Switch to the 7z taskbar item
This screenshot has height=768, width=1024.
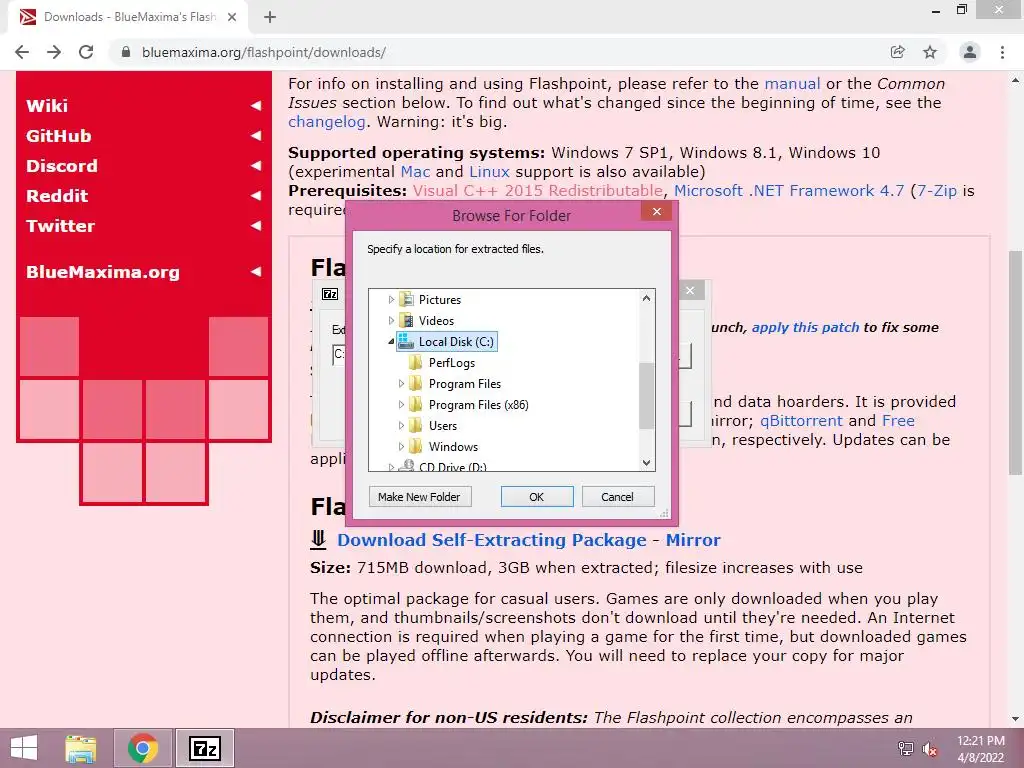click(x=204, y=748)
